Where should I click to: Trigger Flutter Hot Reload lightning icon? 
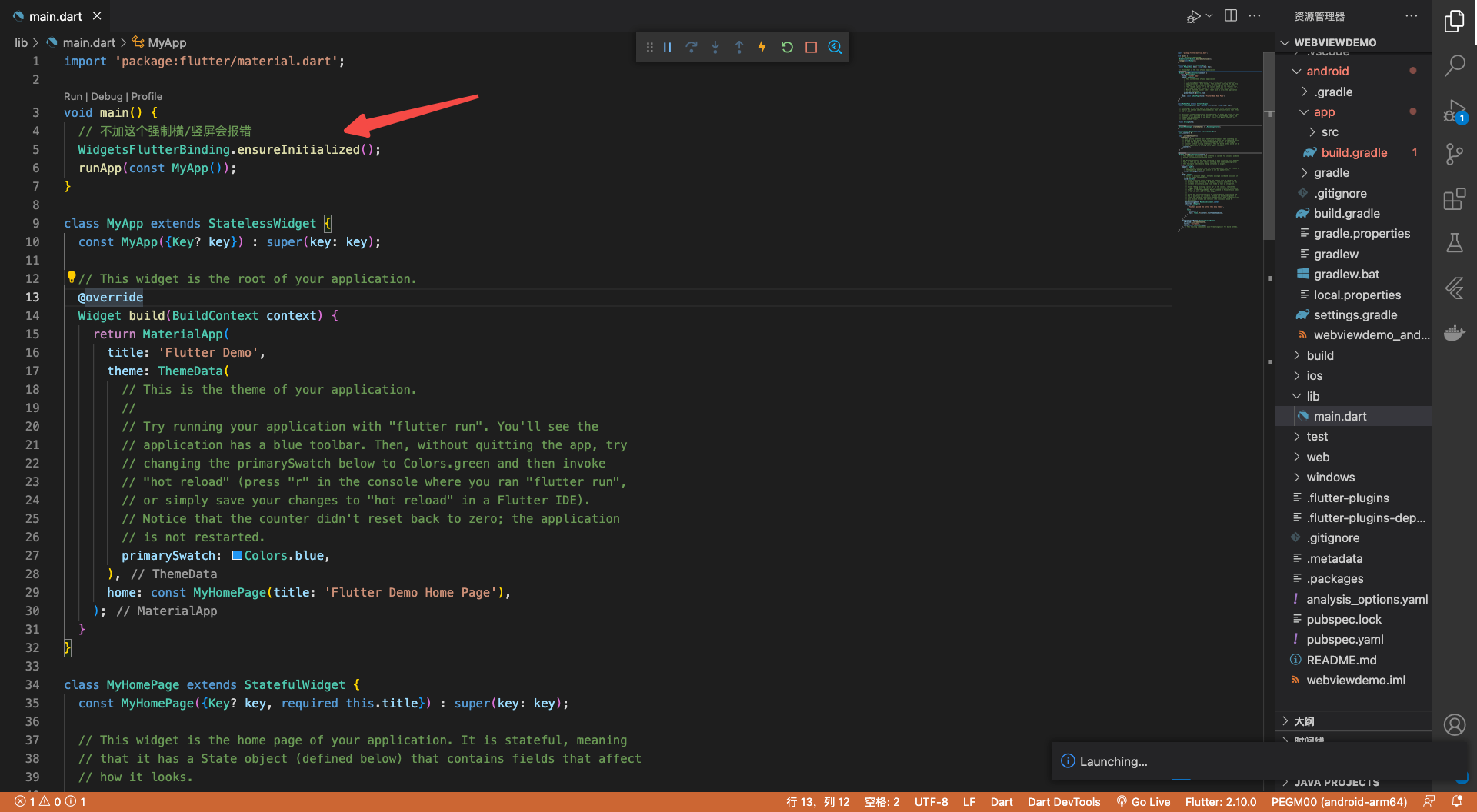(x=762, y=47)
